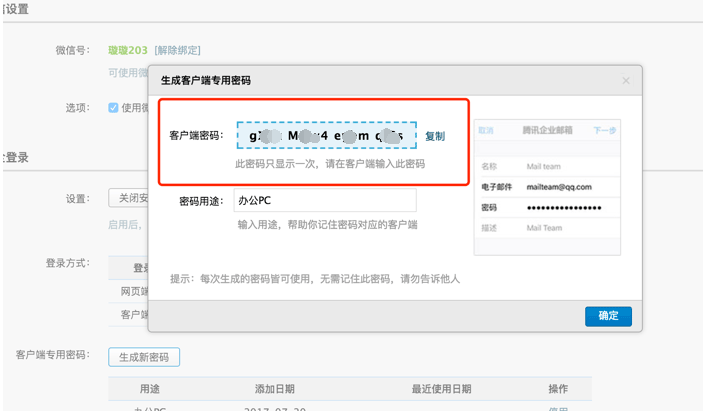Click the 添加日期 column header

(x=275, y=389)
